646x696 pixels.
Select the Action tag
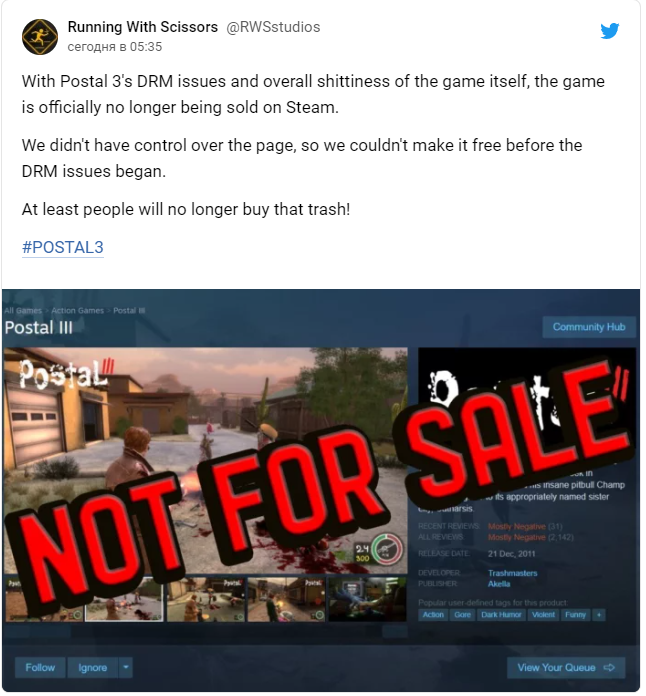[433, 615]
